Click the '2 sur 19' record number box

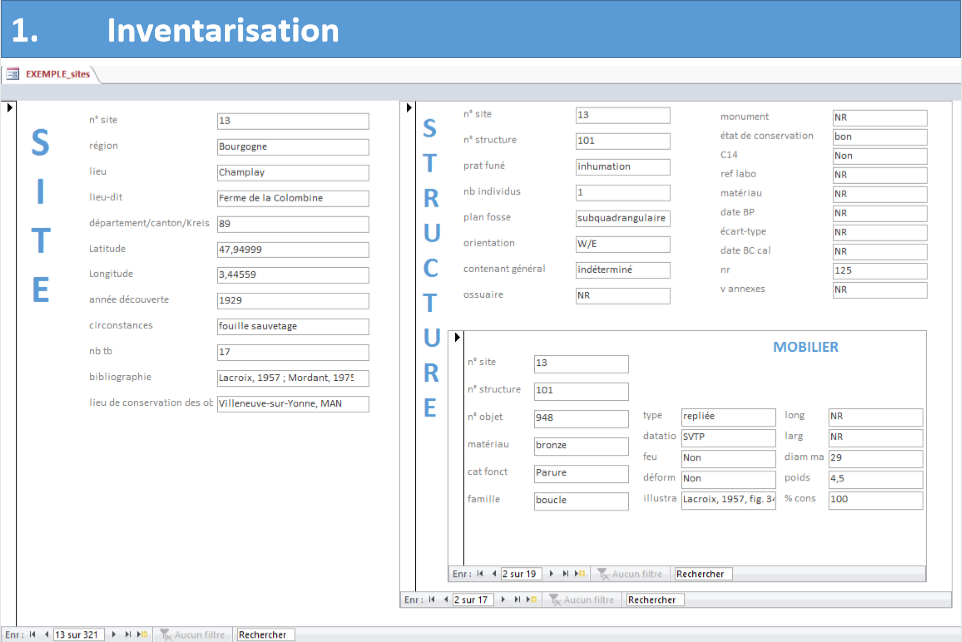coord(521,574)
